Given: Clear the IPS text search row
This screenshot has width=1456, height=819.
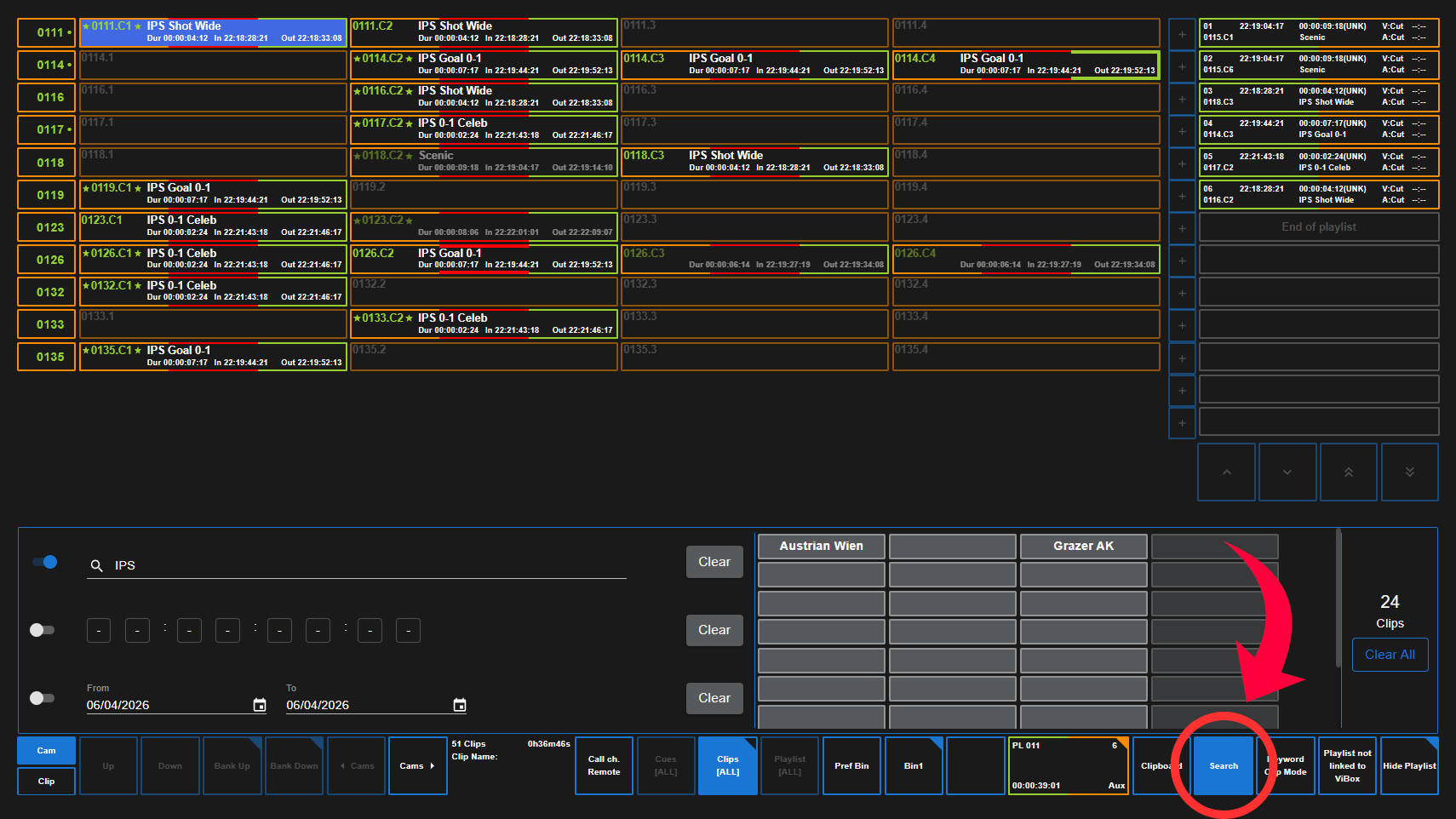Looking at the screenshot, I should pyautogui.click(x=714, y=562).
